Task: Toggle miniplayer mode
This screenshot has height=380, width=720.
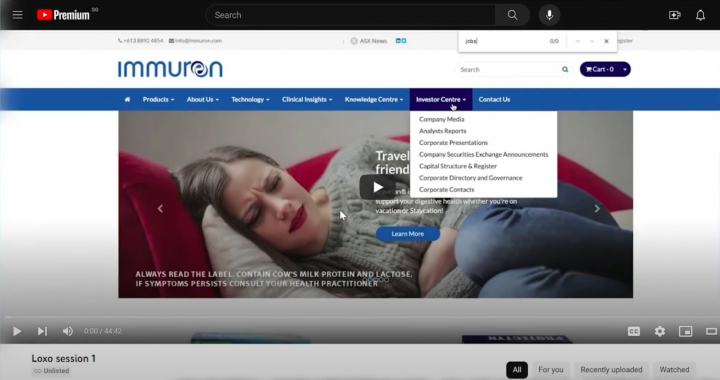Action: [x=686, y=331]
